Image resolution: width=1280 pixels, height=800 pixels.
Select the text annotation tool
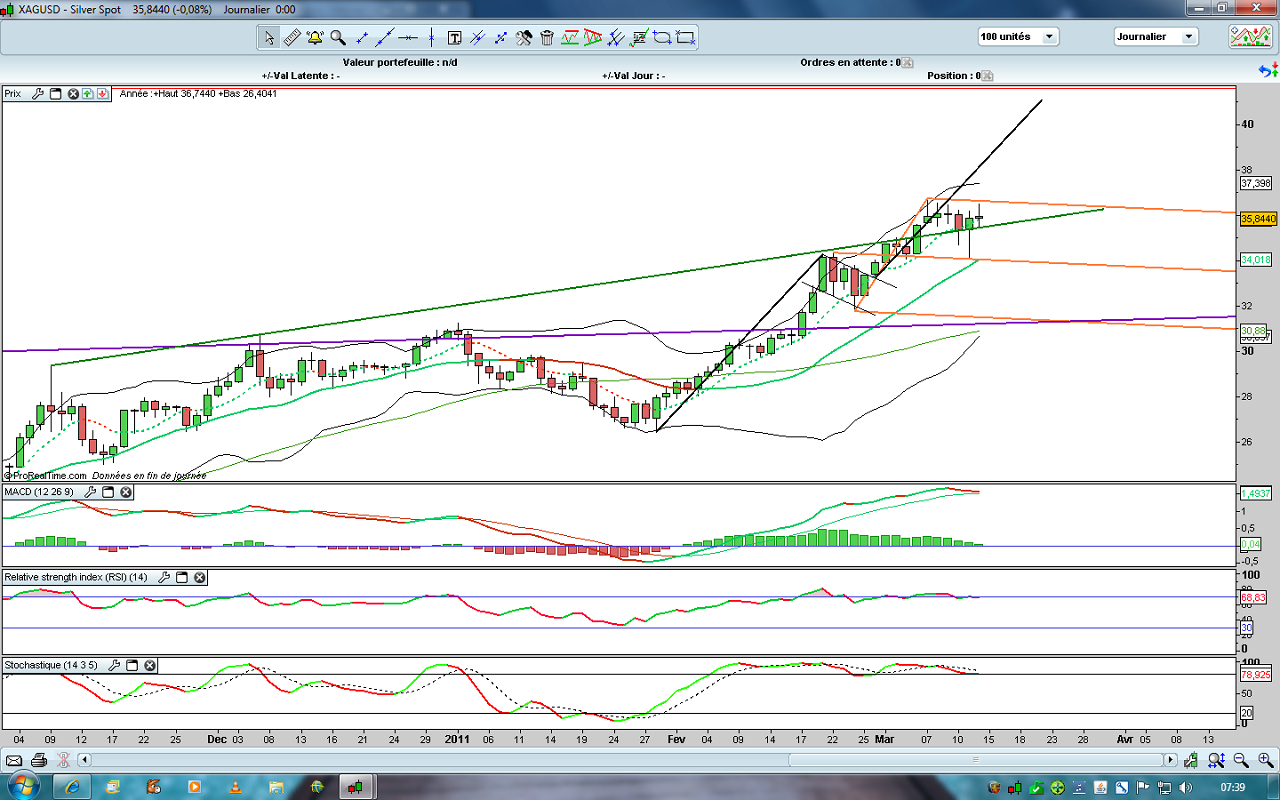tap(455, 38)
